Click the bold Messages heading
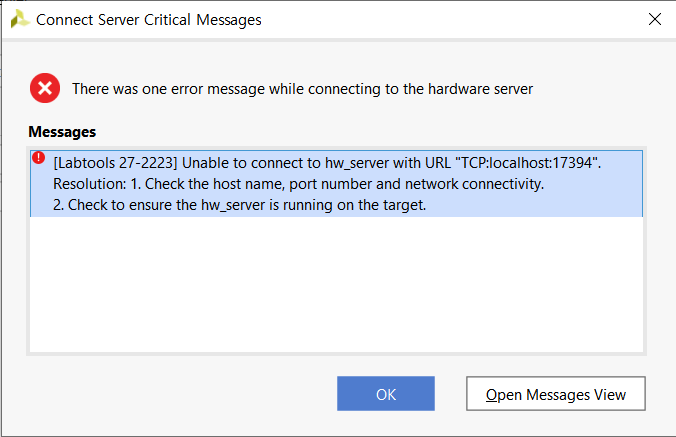676x437 pixels. click(62, 131)
